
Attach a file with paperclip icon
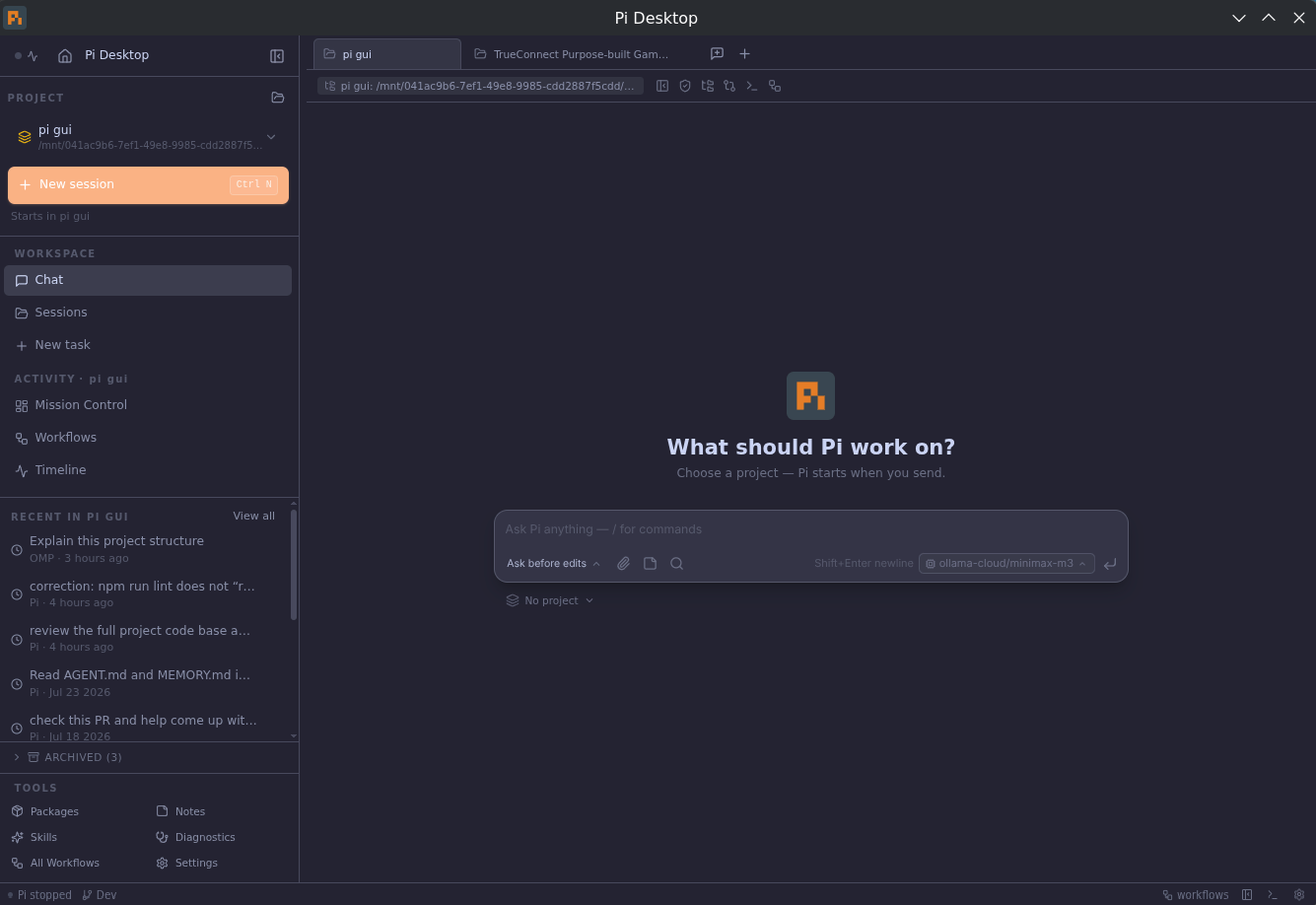(623, 564)
